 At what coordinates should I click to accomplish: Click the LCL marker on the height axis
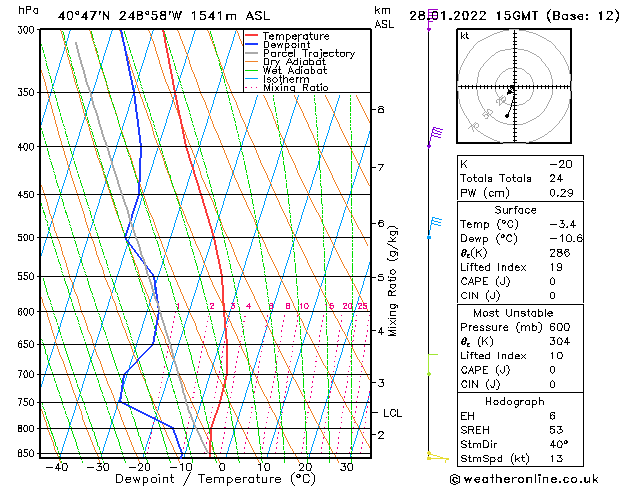tap(393, 412)
